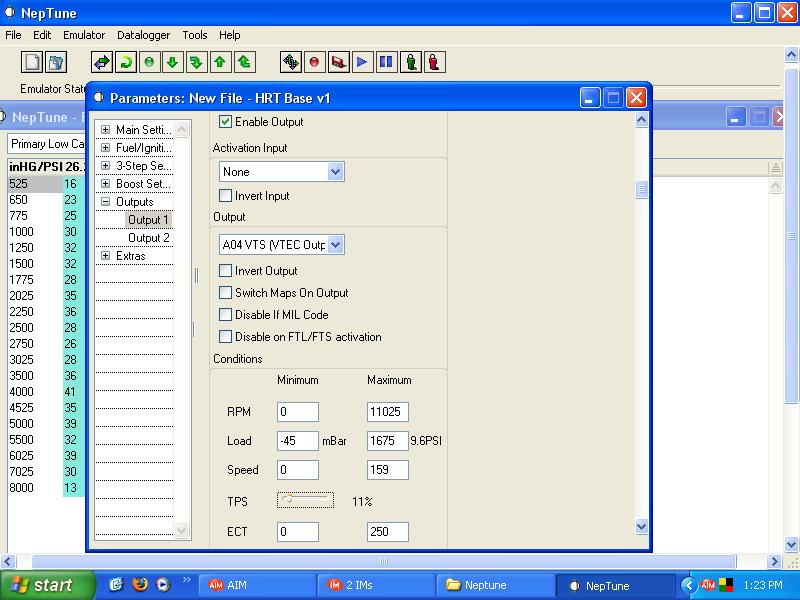
Task: Open the File menu
Action: 13,35
